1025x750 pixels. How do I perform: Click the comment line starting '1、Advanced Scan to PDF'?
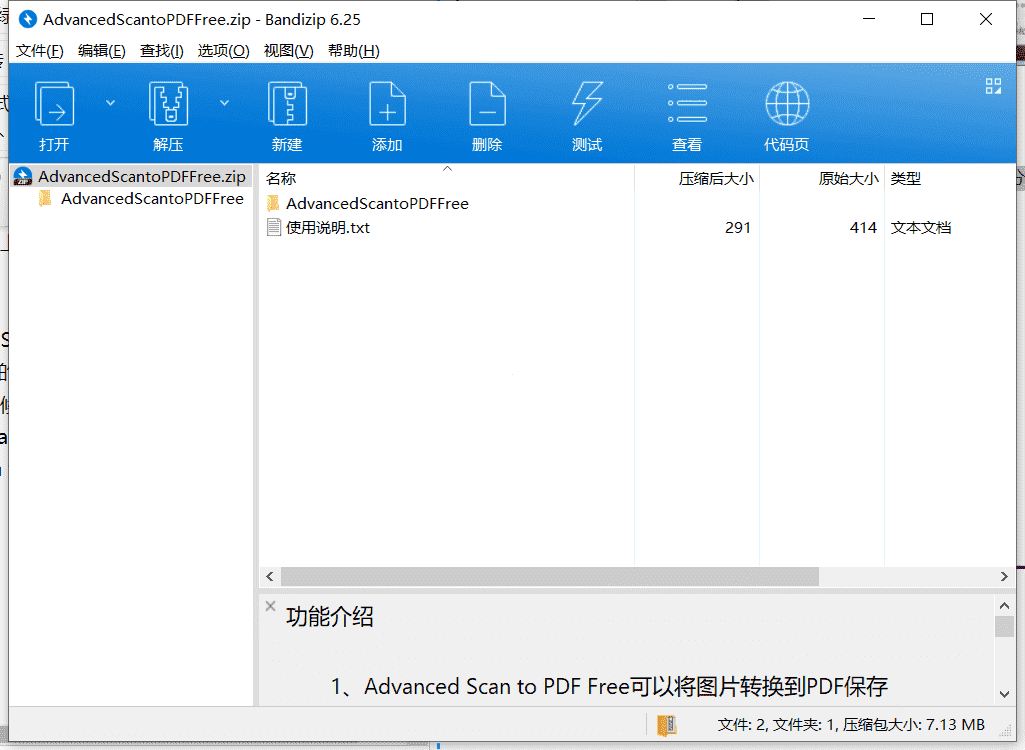(x=609, y=687)
